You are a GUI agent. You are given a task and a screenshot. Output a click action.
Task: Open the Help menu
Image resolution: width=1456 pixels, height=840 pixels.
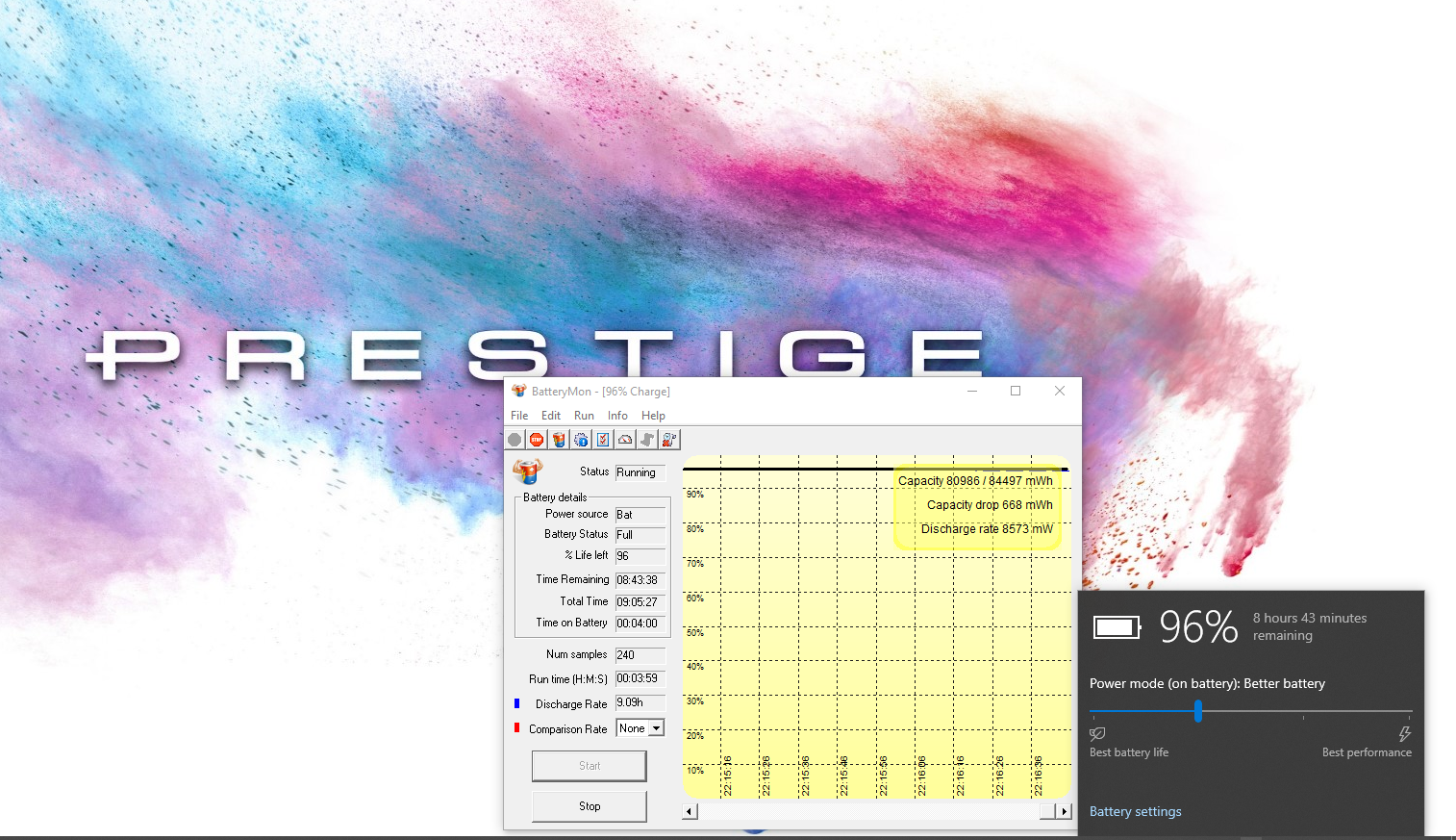pos(653,416)
